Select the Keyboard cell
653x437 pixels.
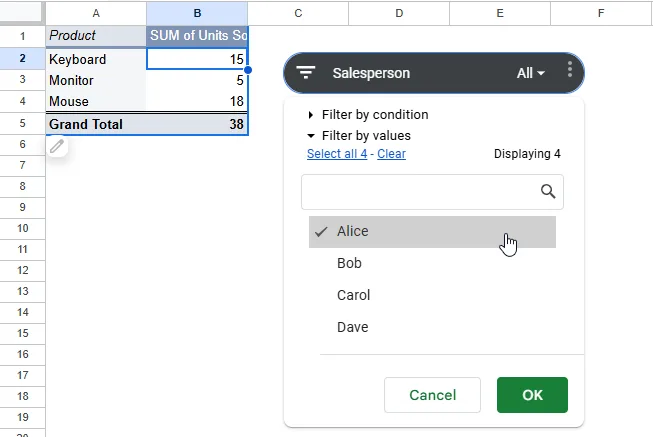tap(96, 59)
